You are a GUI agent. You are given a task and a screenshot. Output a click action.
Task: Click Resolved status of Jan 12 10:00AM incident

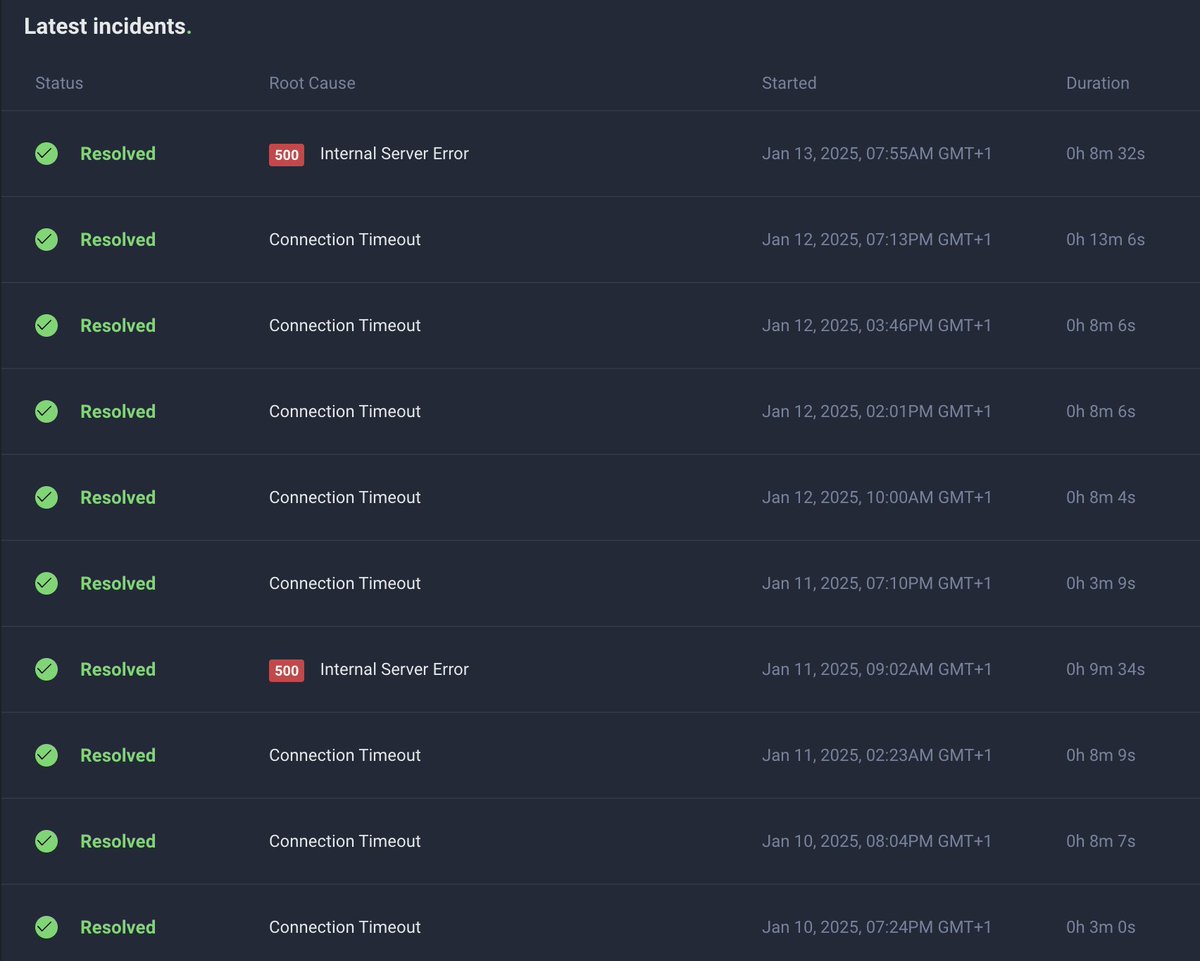tap(118, 497)
